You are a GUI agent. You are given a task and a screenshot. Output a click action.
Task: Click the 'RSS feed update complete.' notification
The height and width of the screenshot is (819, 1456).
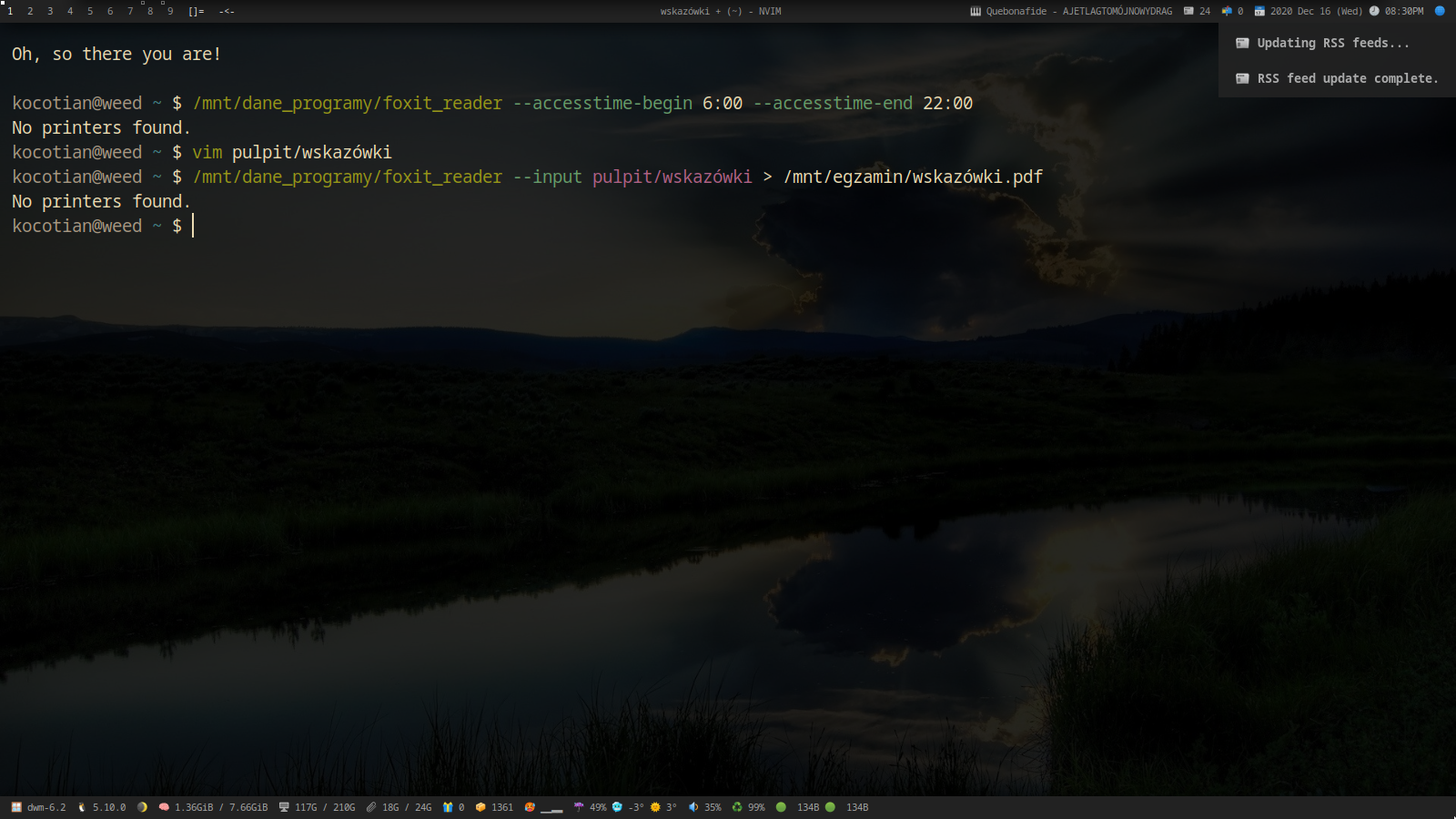tap(1337, 78)
